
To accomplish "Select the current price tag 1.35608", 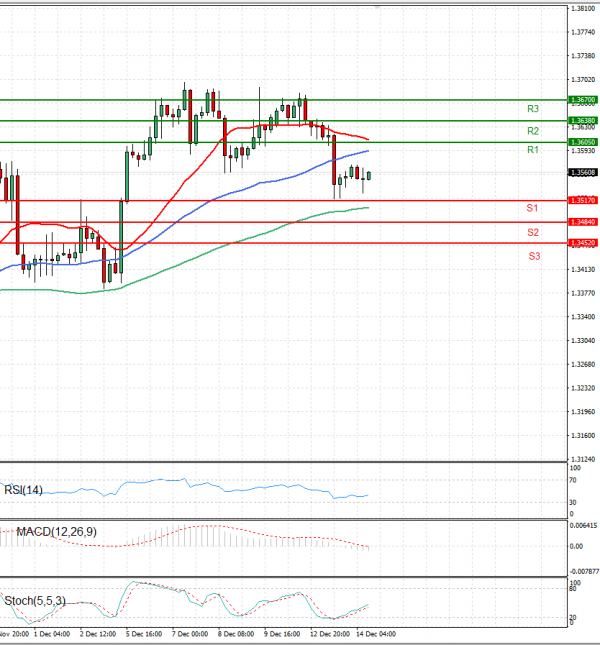I will [583, 172].
